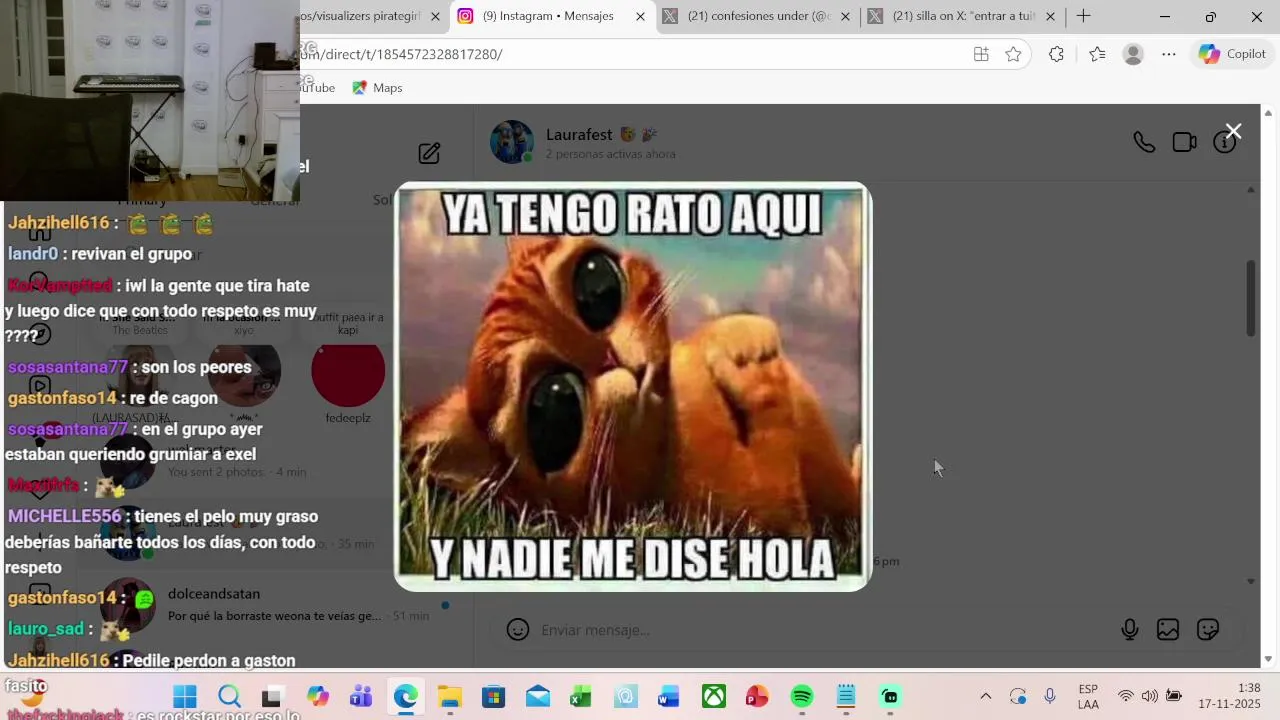1280x720 pixels.
Task: Open Edge settings and more menu
Action: coord(1169,54)
